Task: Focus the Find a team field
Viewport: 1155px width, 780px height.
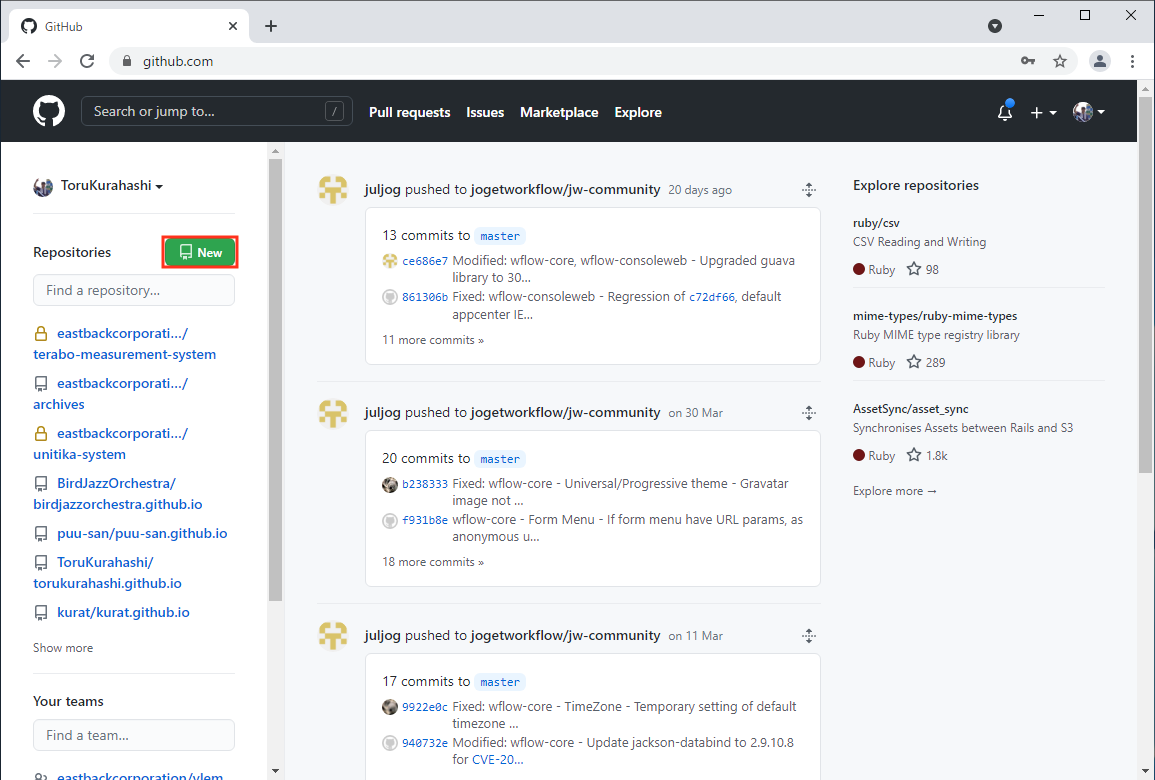Action: [x=134, y=735]
